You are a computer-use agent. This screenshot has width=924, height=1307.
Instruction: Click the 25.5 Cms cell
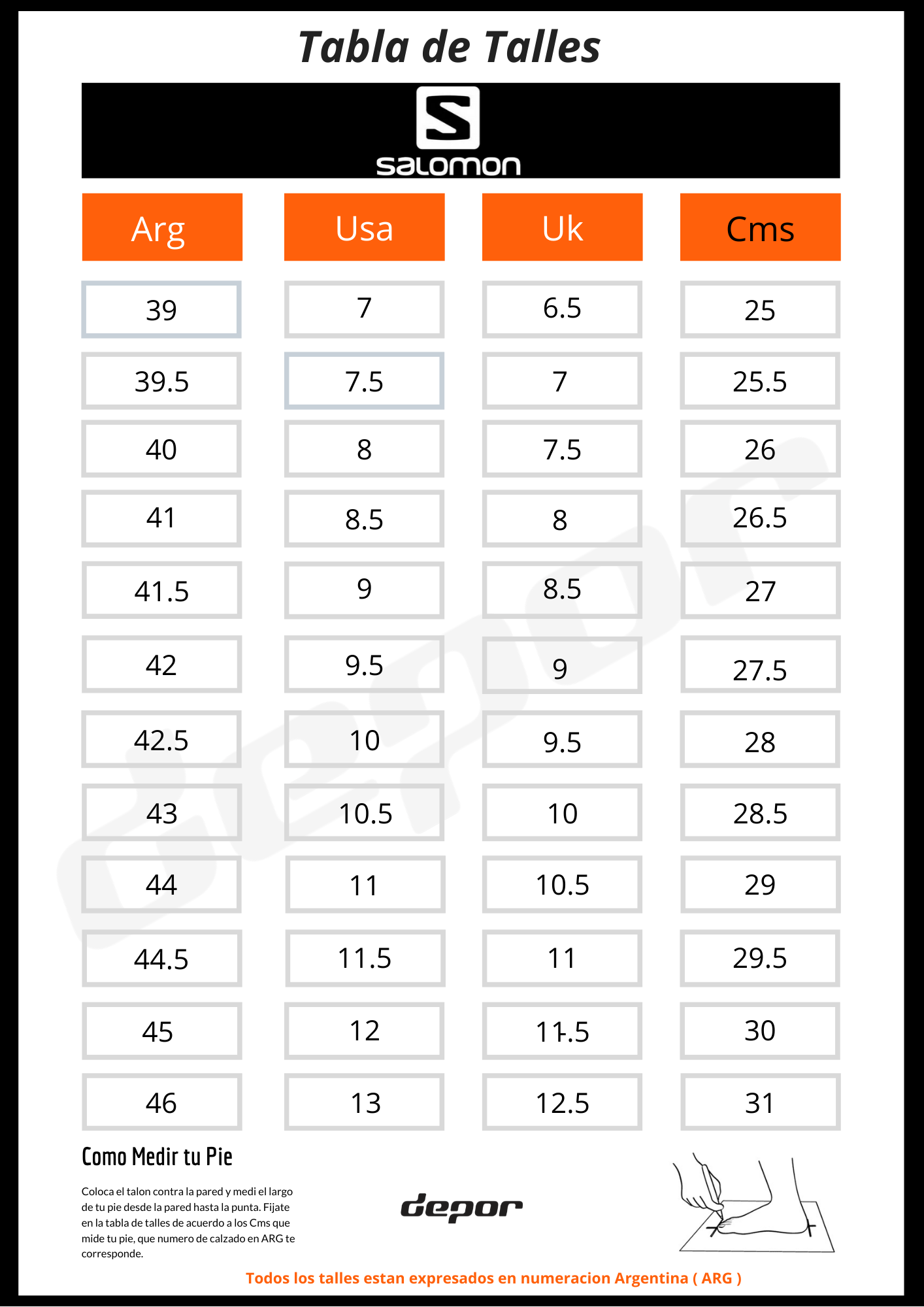point(761,381)
